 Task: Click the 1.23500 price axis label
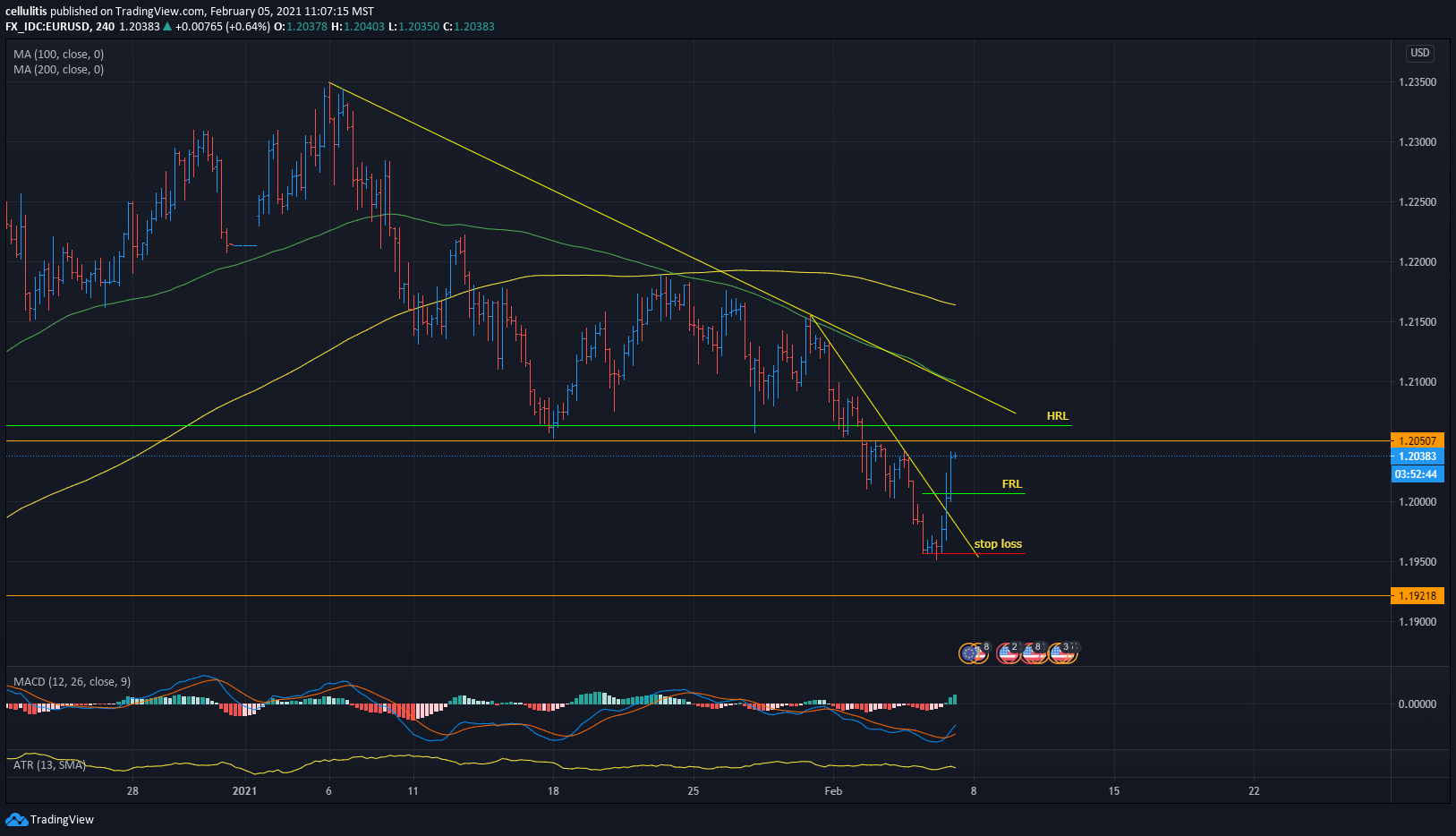[1418, 82]
